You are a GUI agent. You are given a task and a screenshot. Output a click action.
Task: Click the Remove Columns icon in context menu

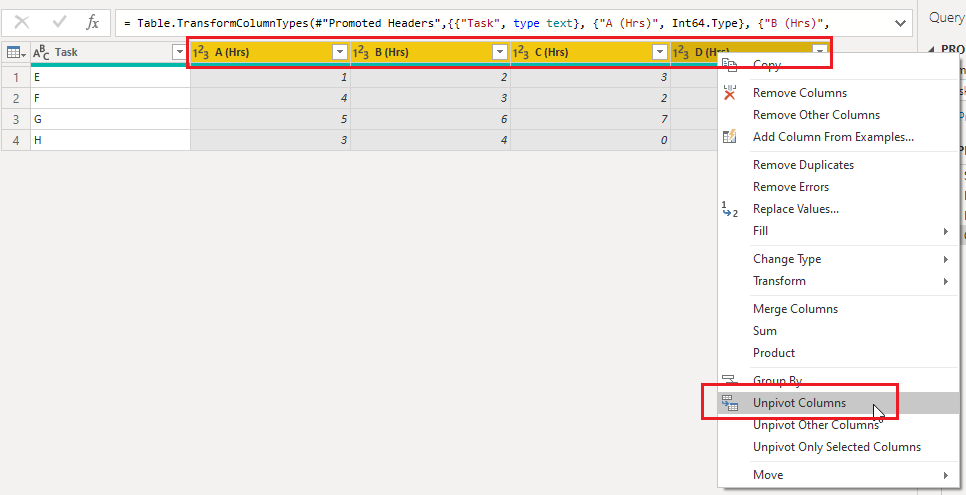(729, 92)
